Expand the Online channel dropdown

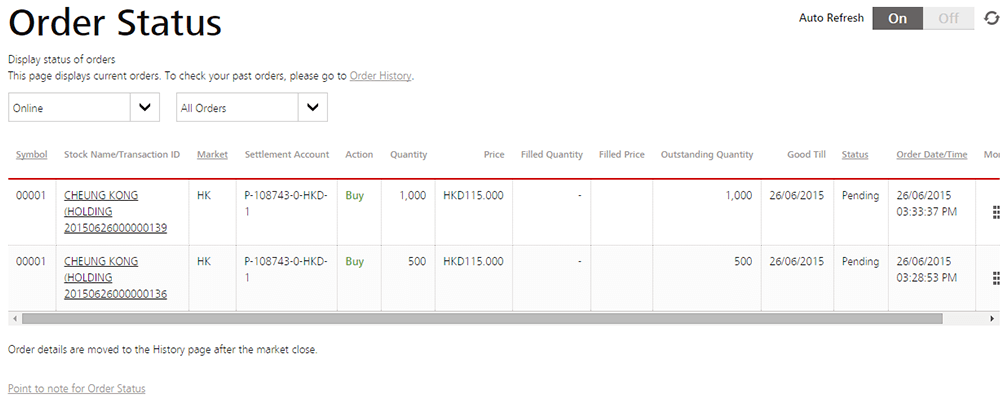[x=145, y=107]
